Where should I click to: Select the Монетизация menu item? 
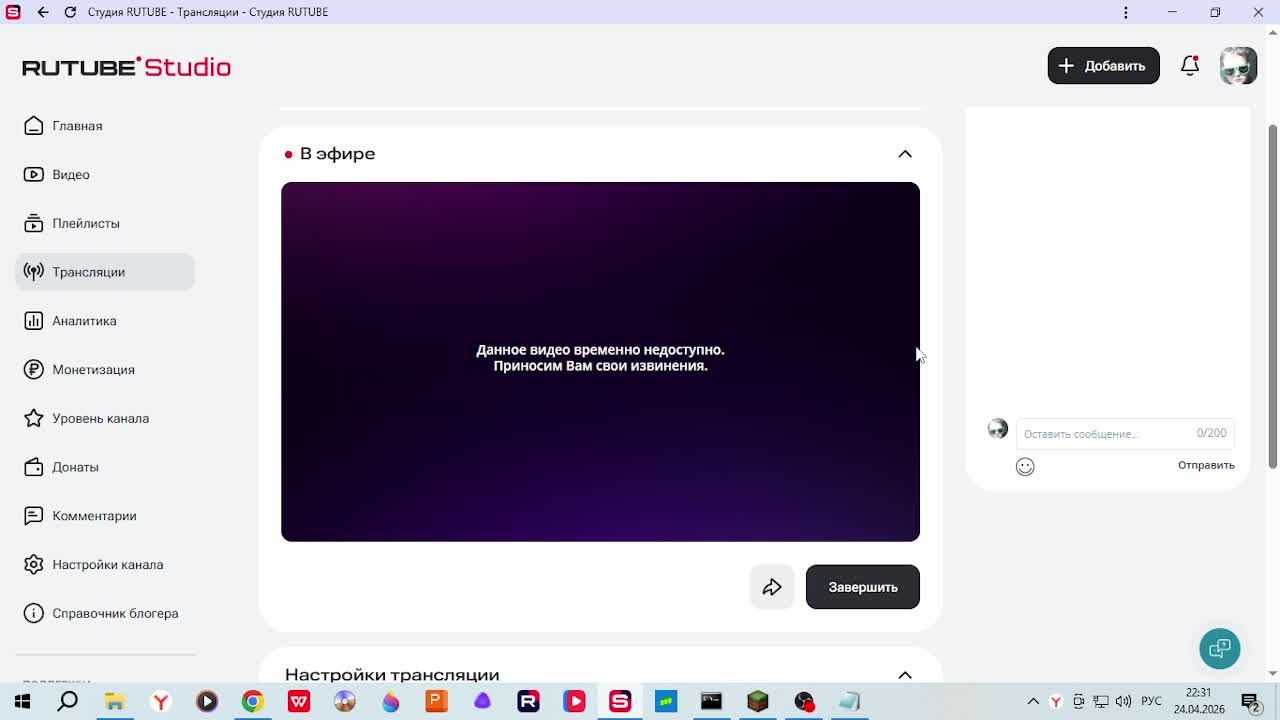point(93,370)
